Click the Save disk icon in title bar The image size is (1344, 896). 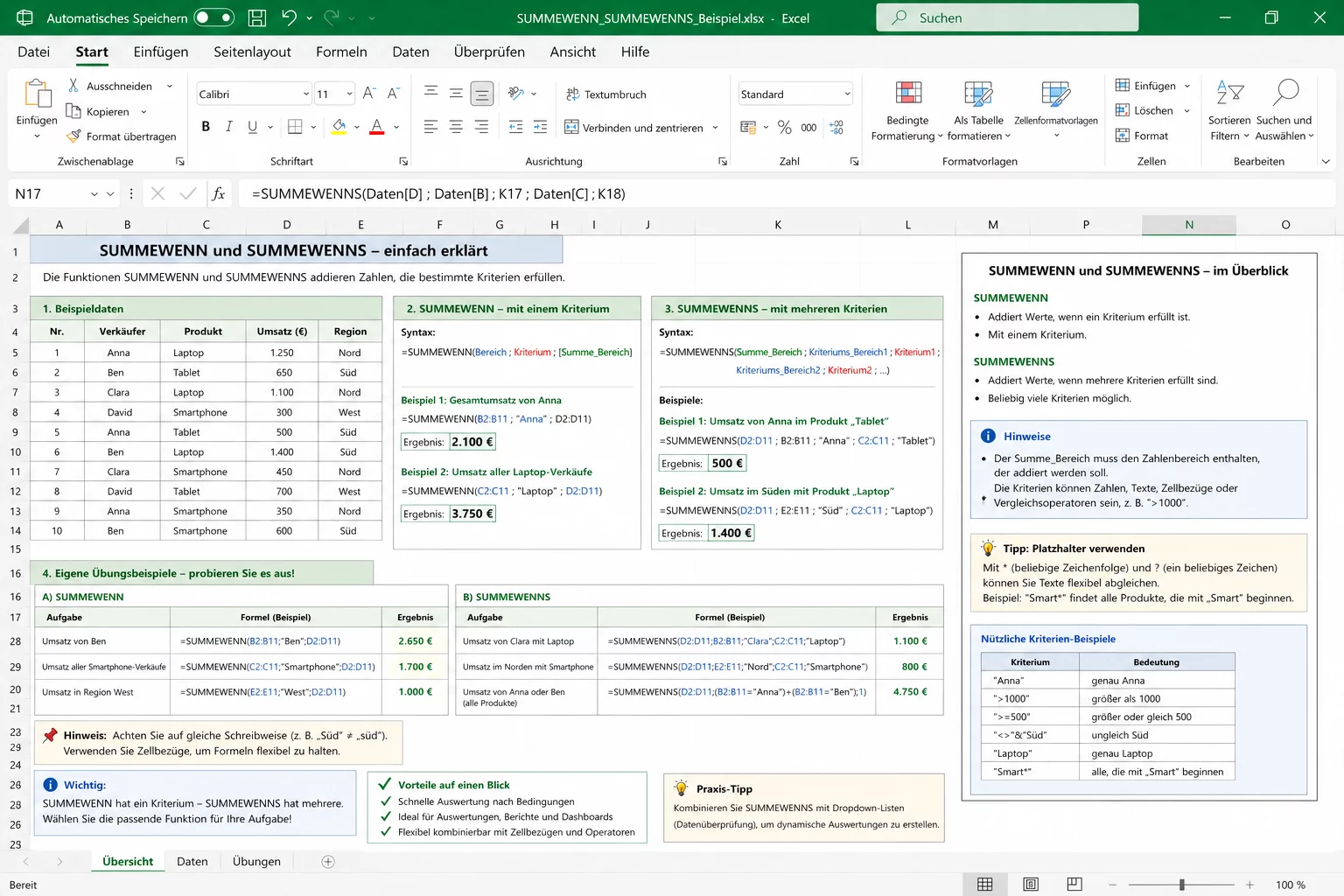[257, 17]
